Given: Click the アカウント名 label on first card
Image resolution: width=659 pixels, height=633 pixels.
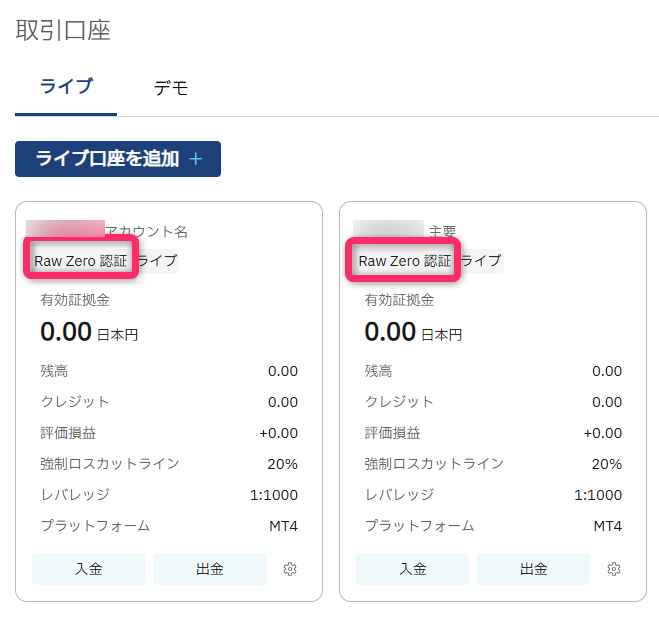Looking at the screenshot, I should click(146, 231).
